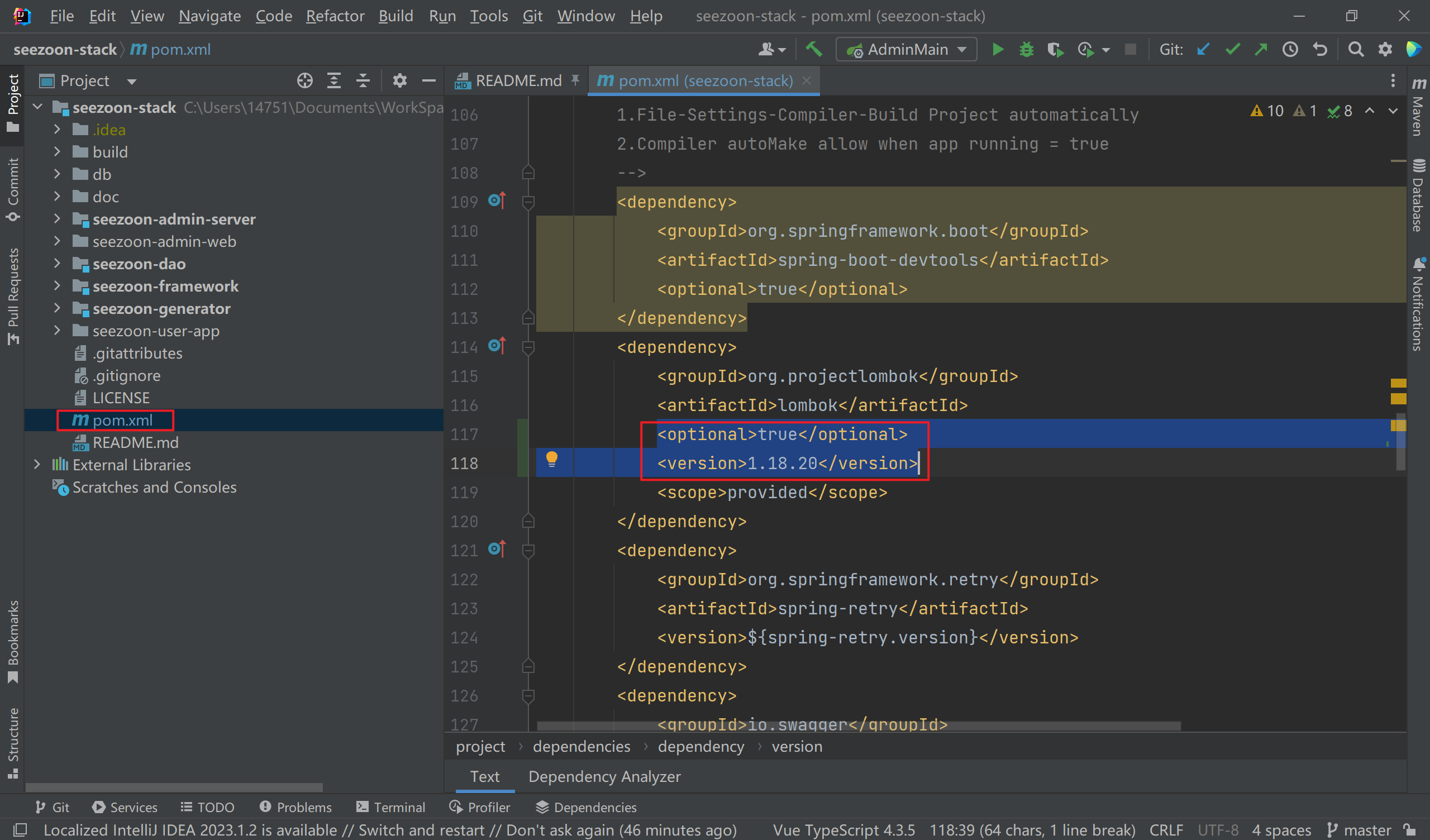Collapse all in Project panel
The image size is (1430, 840).
point(363,81)
